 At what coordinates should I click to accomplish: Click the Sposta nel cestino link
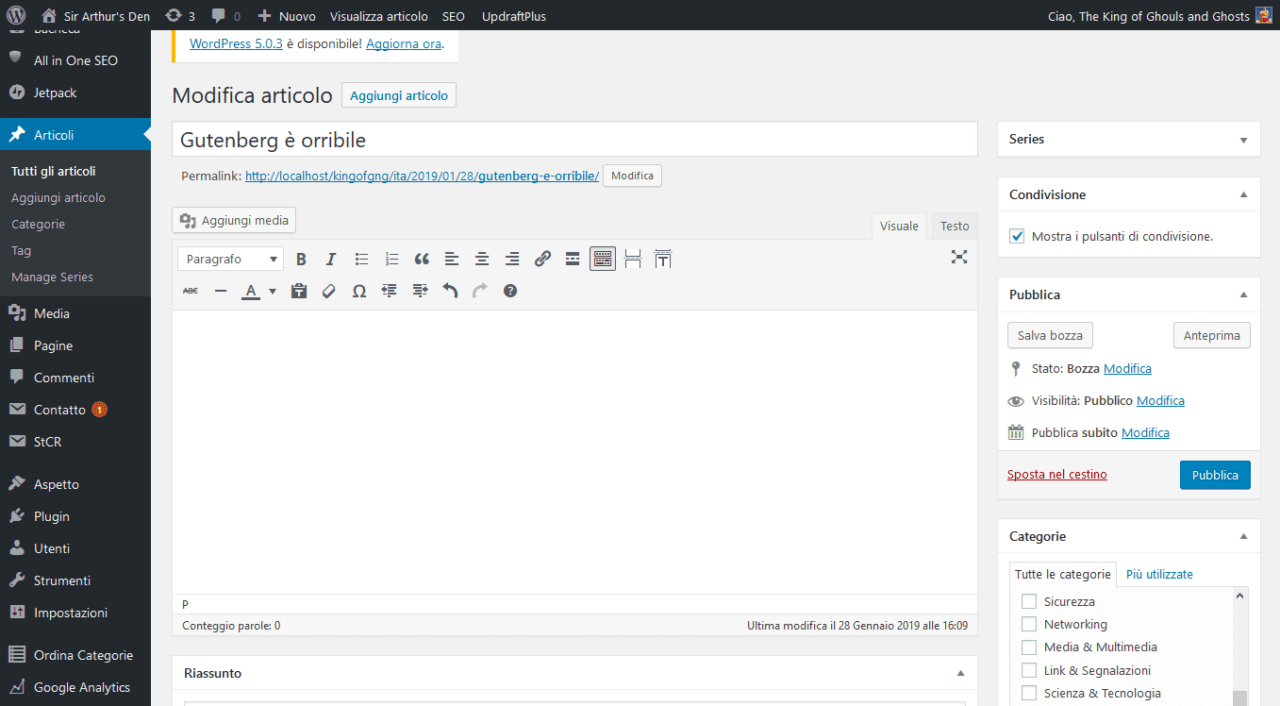pyautogui.click(x=1057, y=475)
